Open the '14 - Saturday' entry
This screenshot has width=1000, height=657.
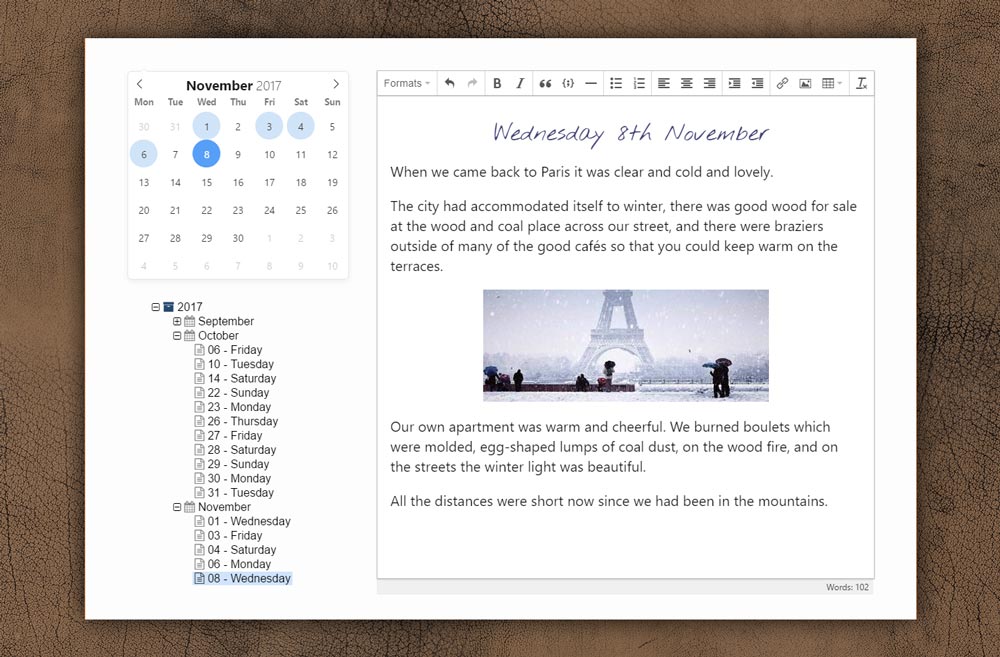pos(235,378)
